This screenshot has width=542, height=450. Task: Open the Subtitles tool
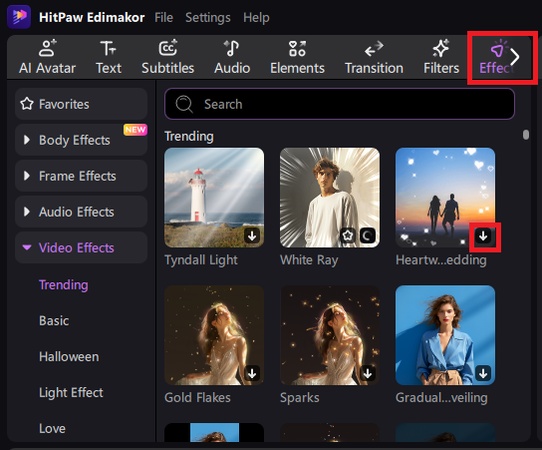(168, 57)
